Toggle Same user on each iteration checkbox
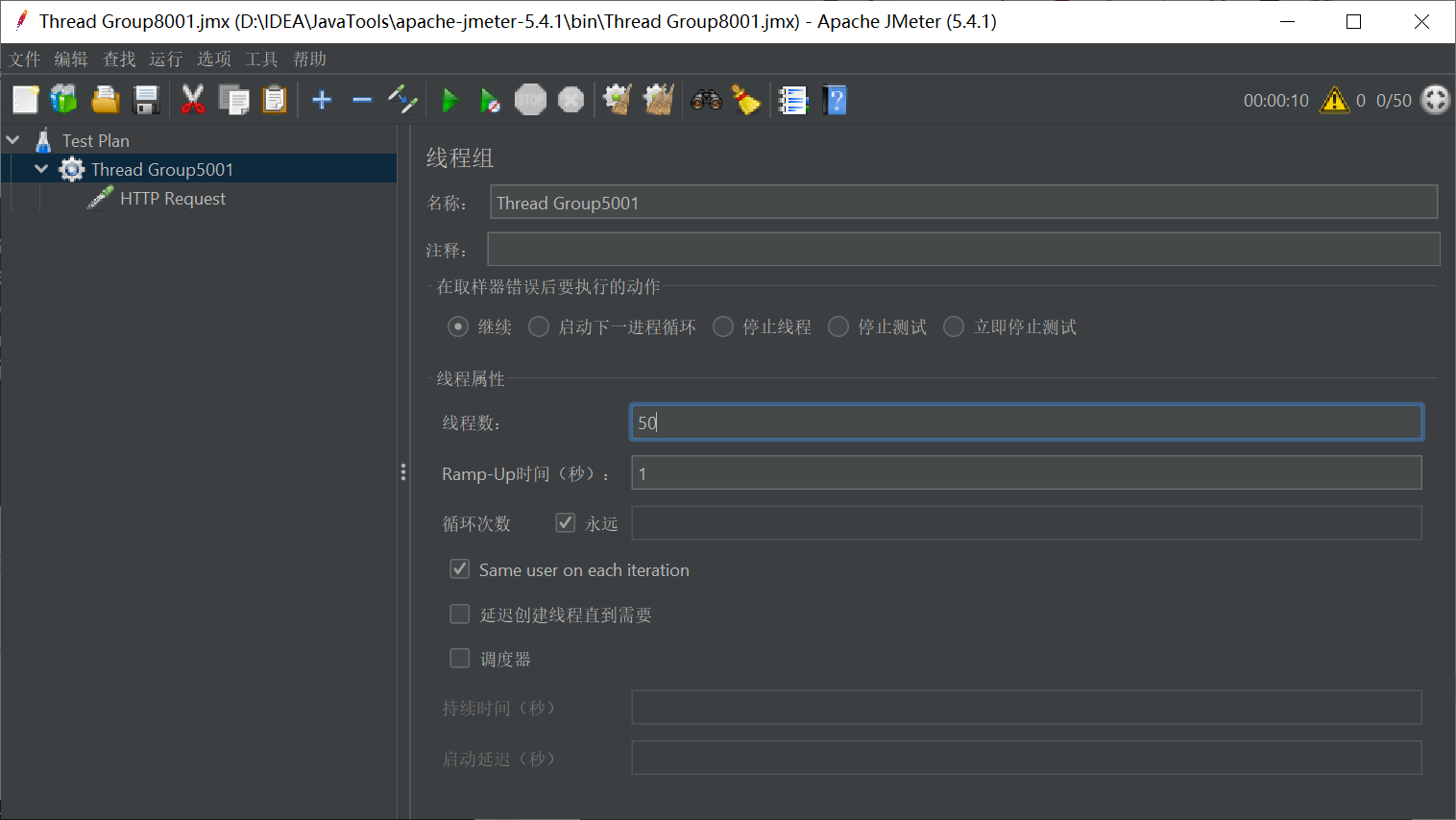Viewport: 1456px width, 820px height. tap(460, 569)
